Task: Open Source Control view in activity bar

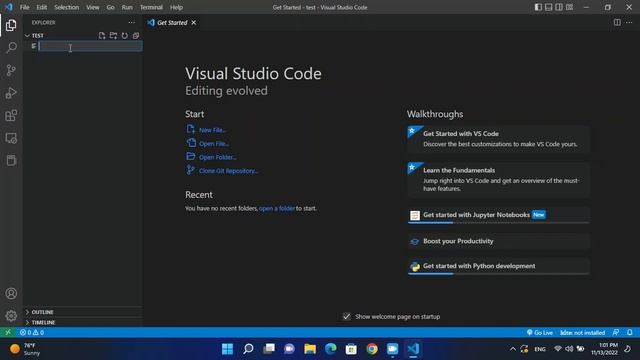Action: (11, 70)
